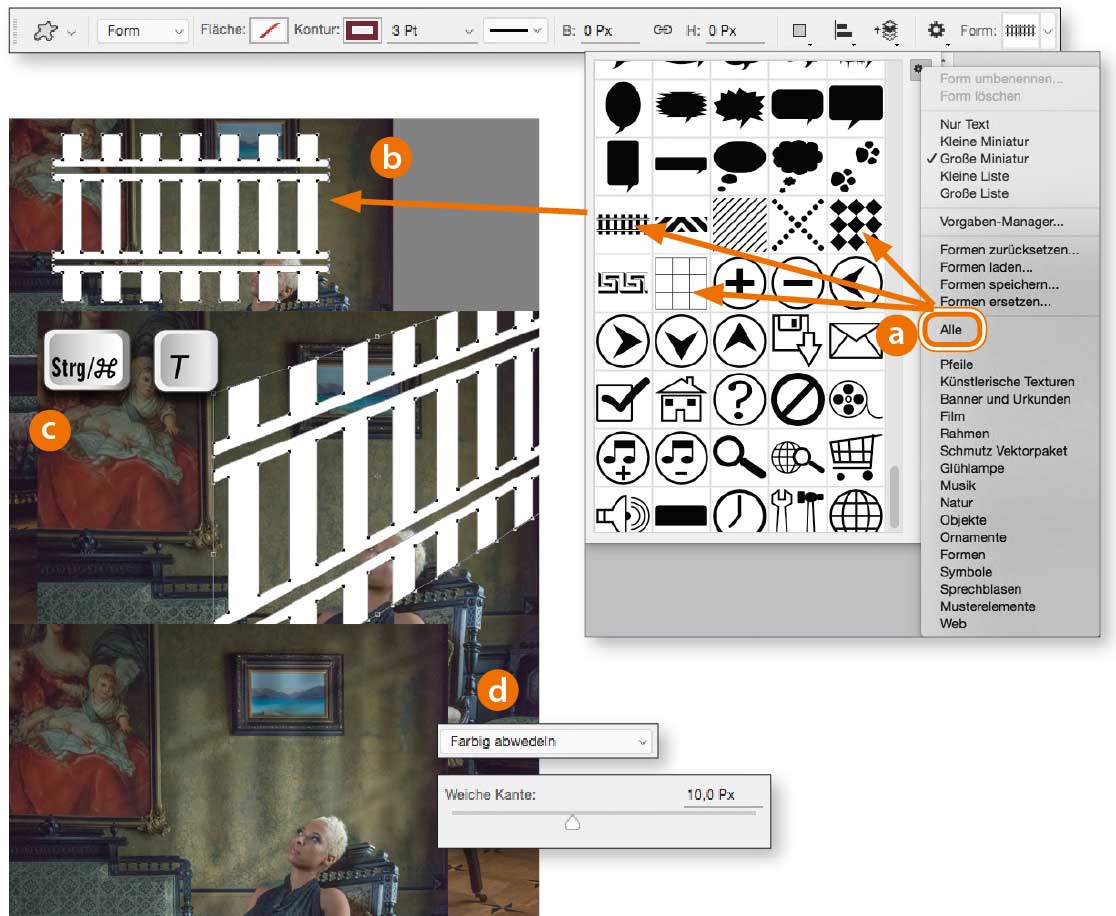Open the Form shape picker dropdown arrow

[1048, 31]
